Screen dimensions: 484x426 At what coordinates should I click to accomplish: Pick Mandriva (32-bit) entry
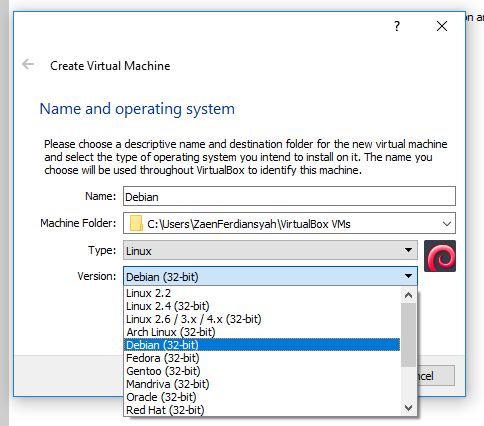pyautogui.click(x=262, y=384)
